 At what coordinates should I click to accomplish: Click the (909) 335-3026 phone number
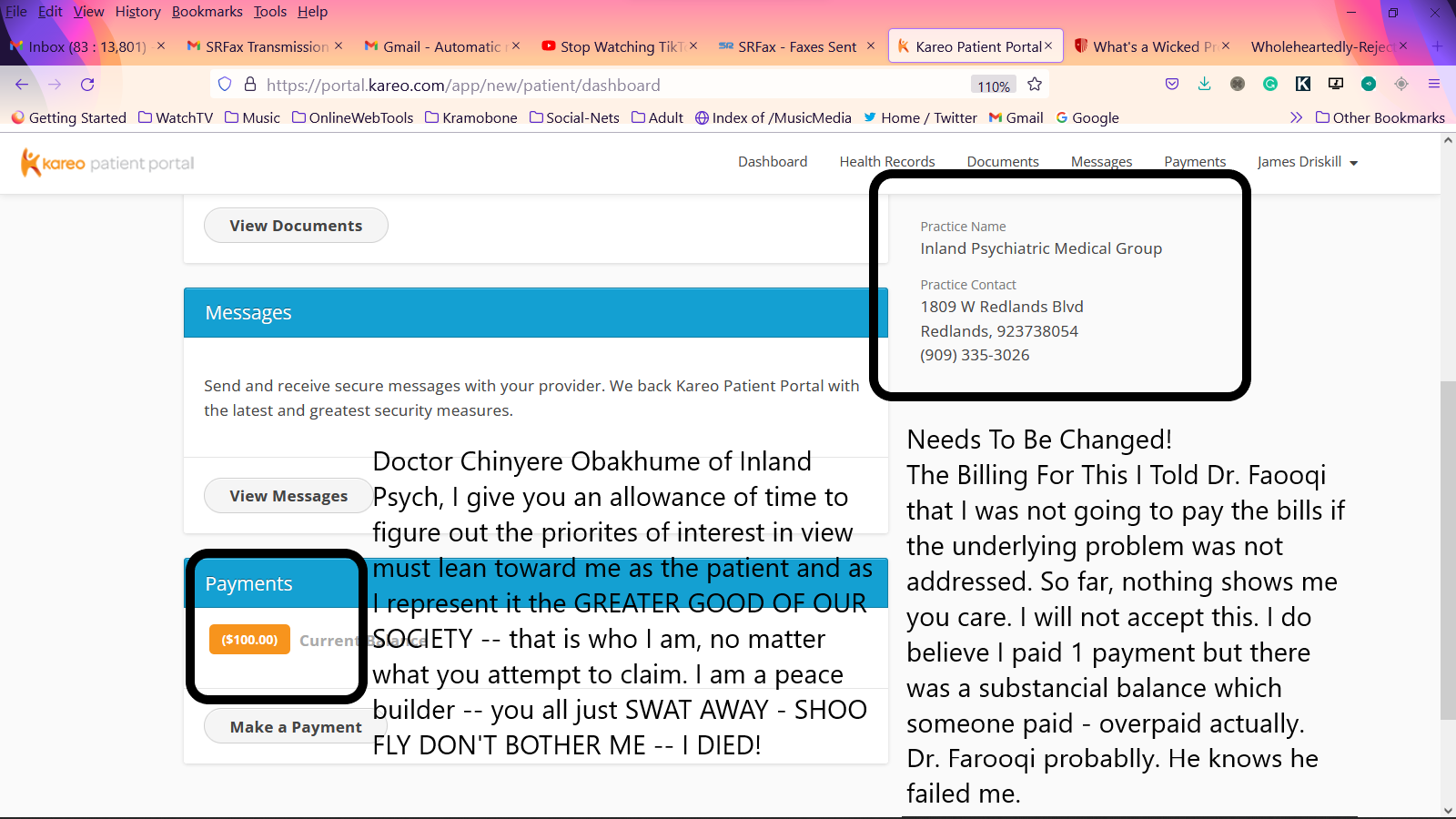[975, 355]
